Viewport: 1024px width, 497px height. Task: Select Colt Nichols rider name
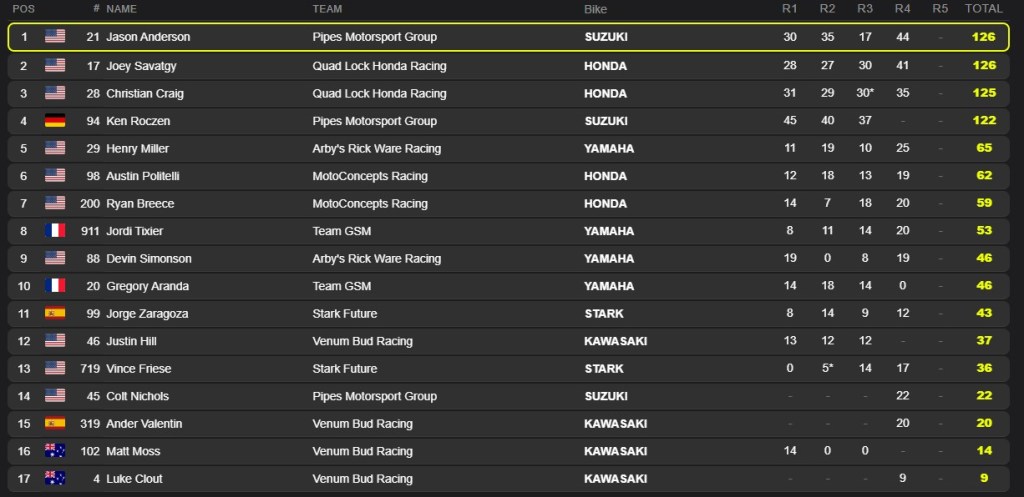pyautogui.click(x=140, y=396)
